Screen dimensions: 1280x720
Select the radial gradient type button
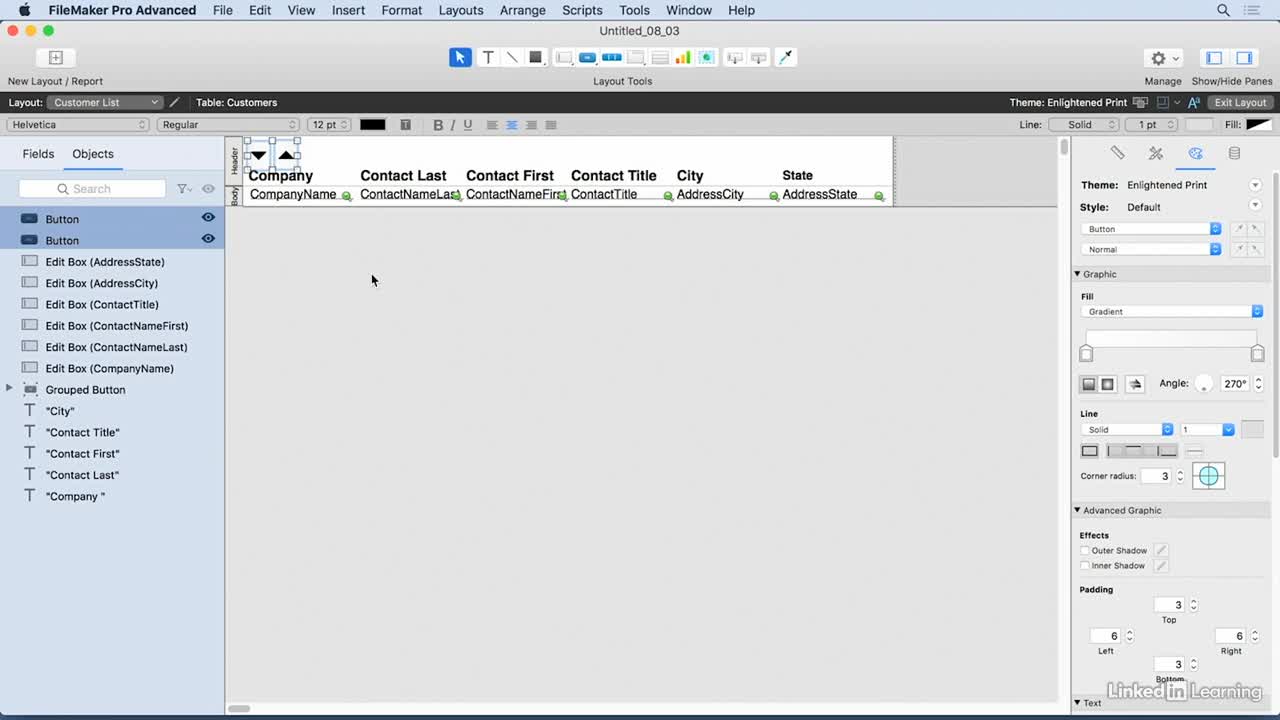(x=1108, y=384)
